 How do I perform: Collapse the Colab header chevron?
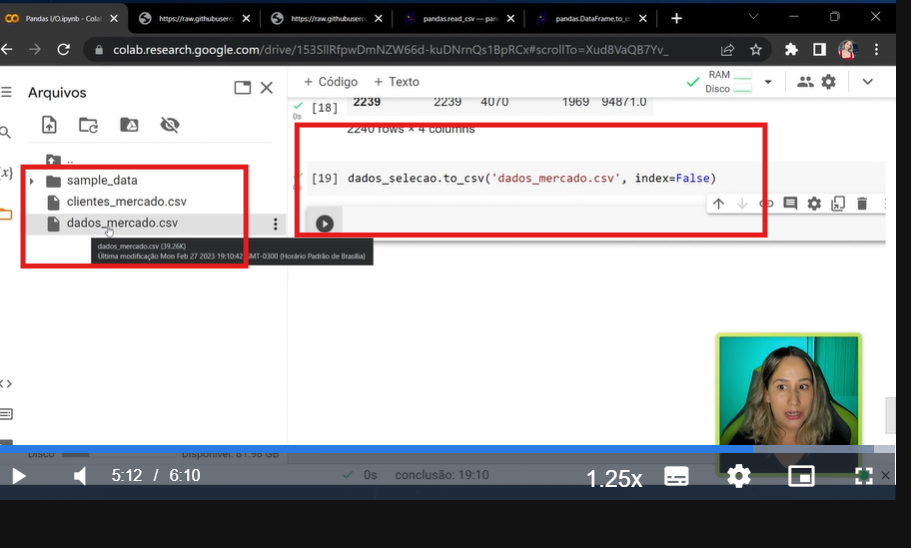pos(867,82)
